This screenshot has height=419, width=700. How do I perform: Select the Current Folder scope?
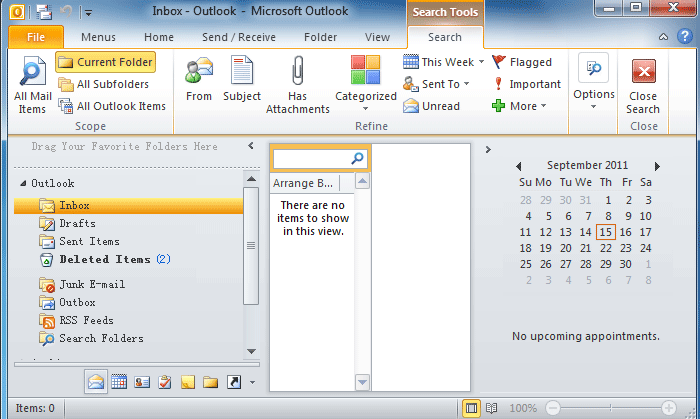pos(105,62)
